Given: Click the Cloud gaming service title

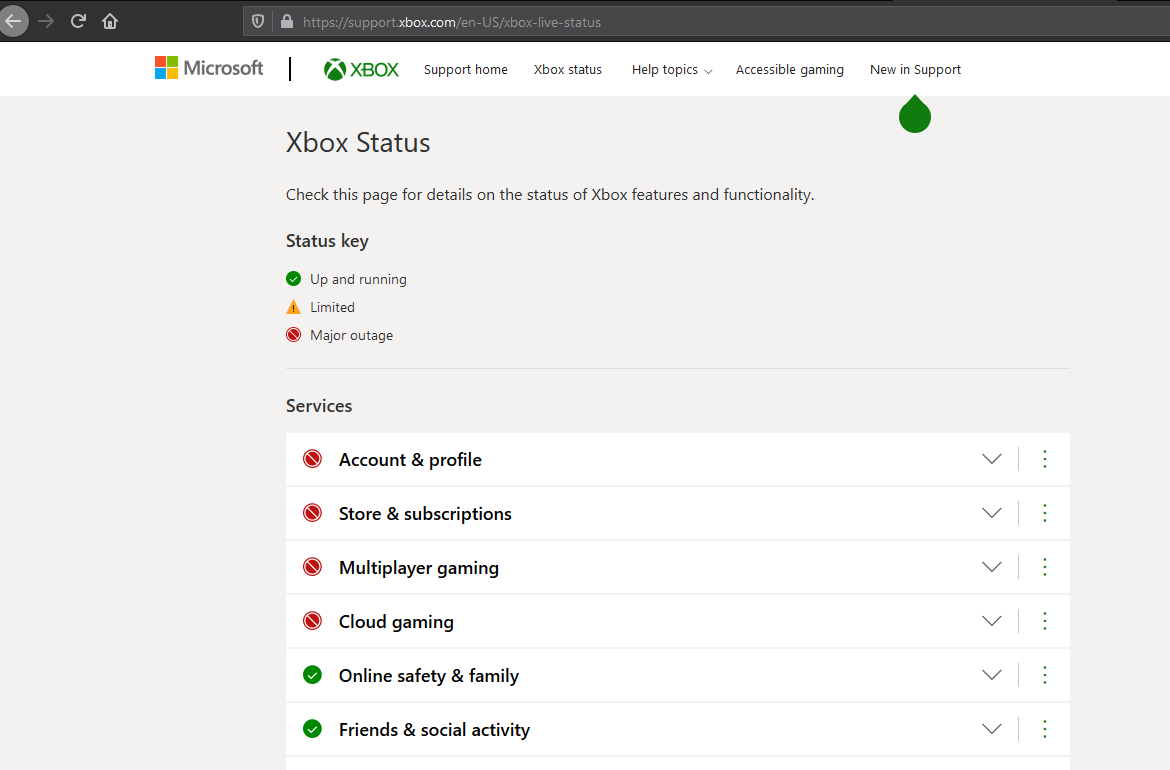Looking at the screenshot, I should point(396,622).
